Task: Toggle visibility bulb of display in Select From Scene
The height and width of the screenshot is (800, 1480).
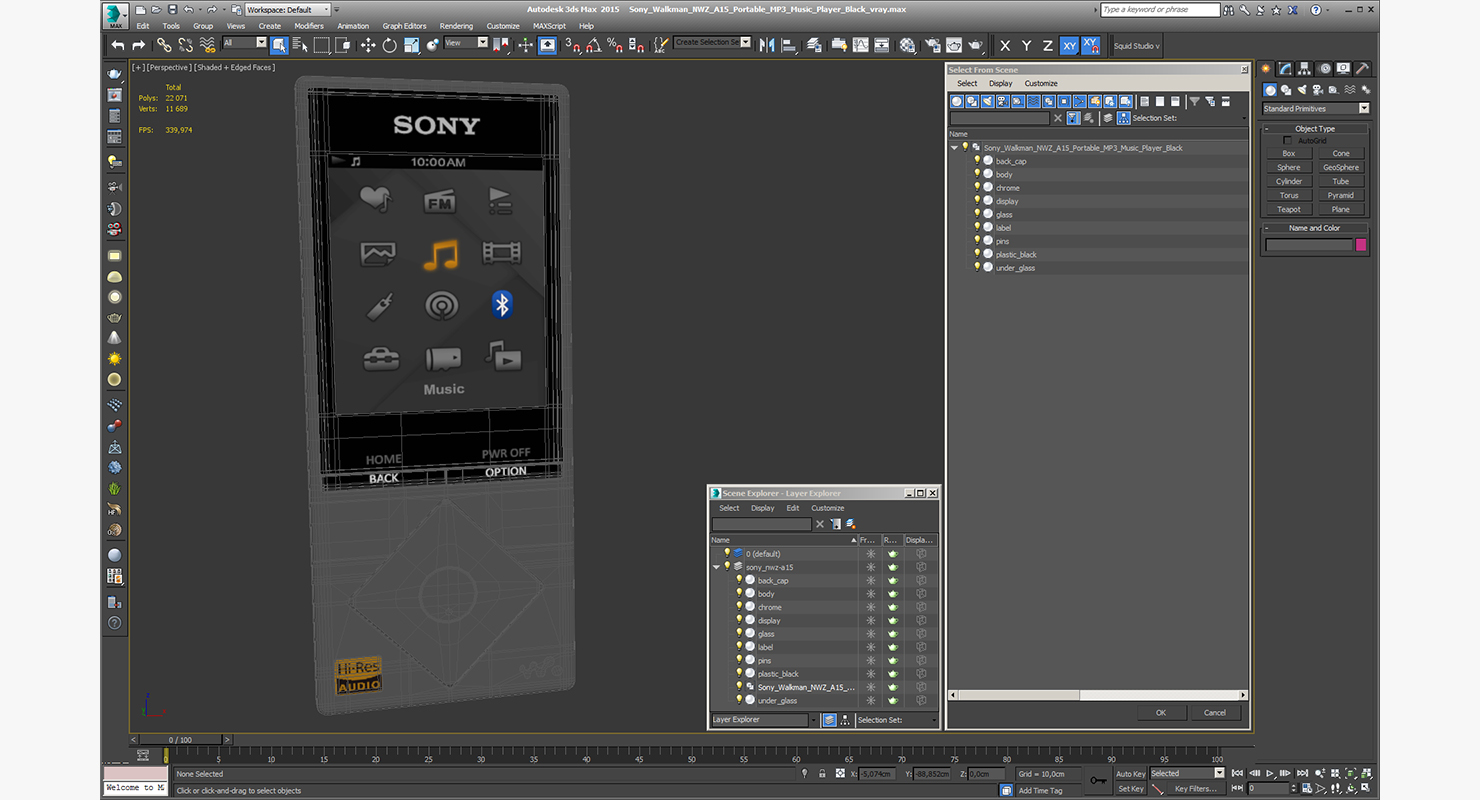Action: [x=977, y=200]
